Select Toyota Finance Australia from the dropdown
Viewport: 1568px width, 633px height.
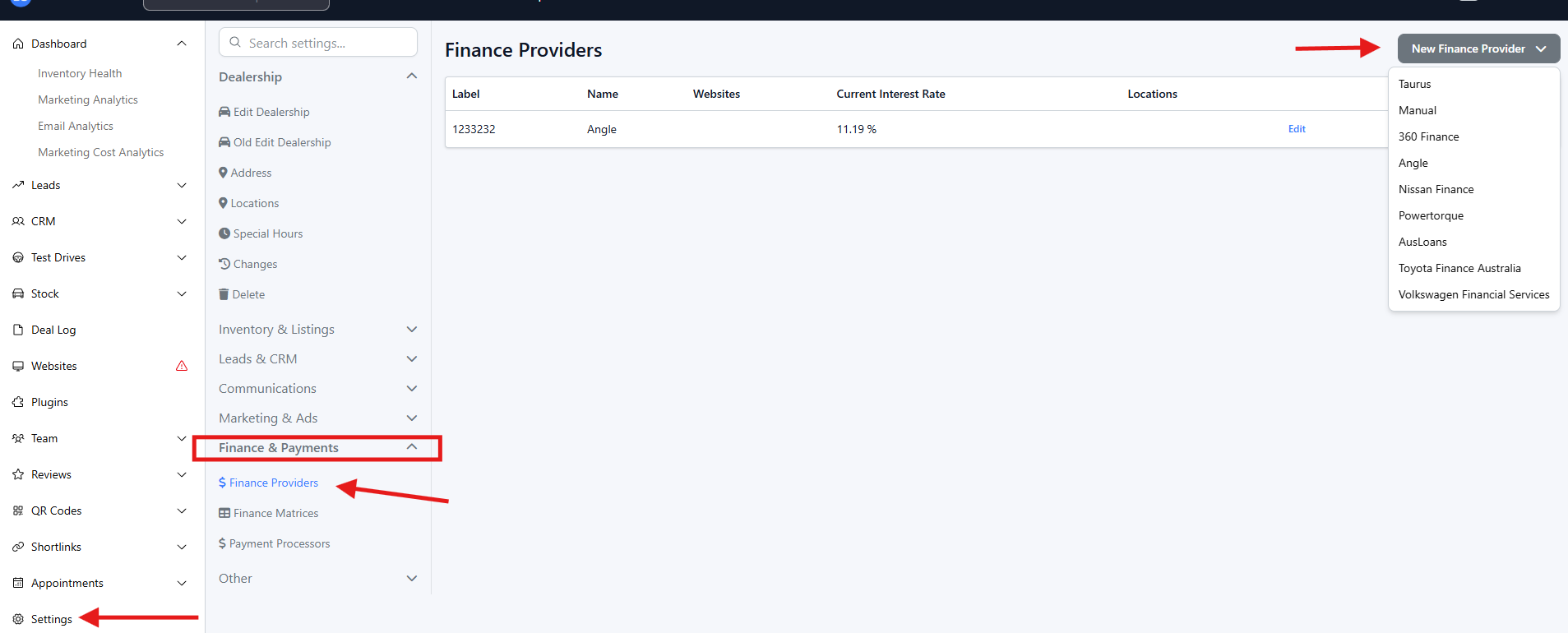tap(1459, 268)
